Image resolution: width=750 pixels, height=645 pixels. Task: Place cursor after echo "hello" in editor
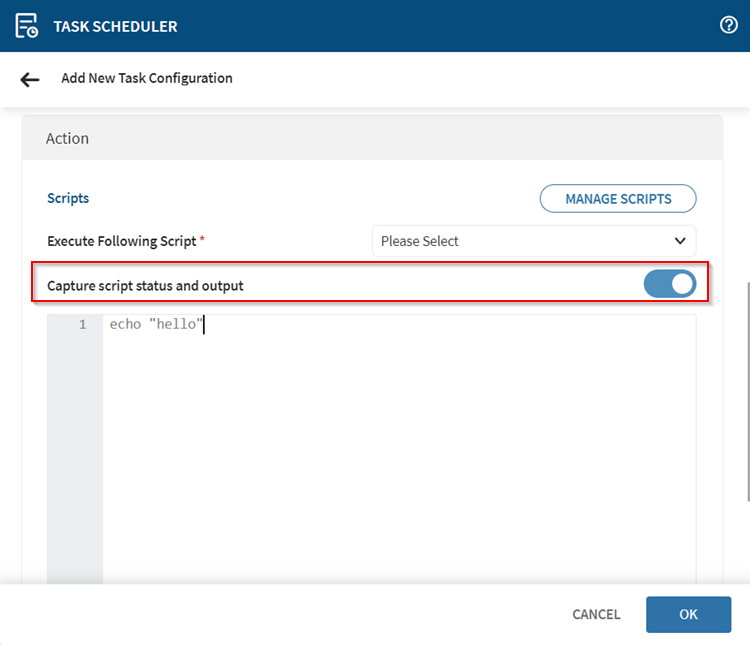tap(204, 324)
